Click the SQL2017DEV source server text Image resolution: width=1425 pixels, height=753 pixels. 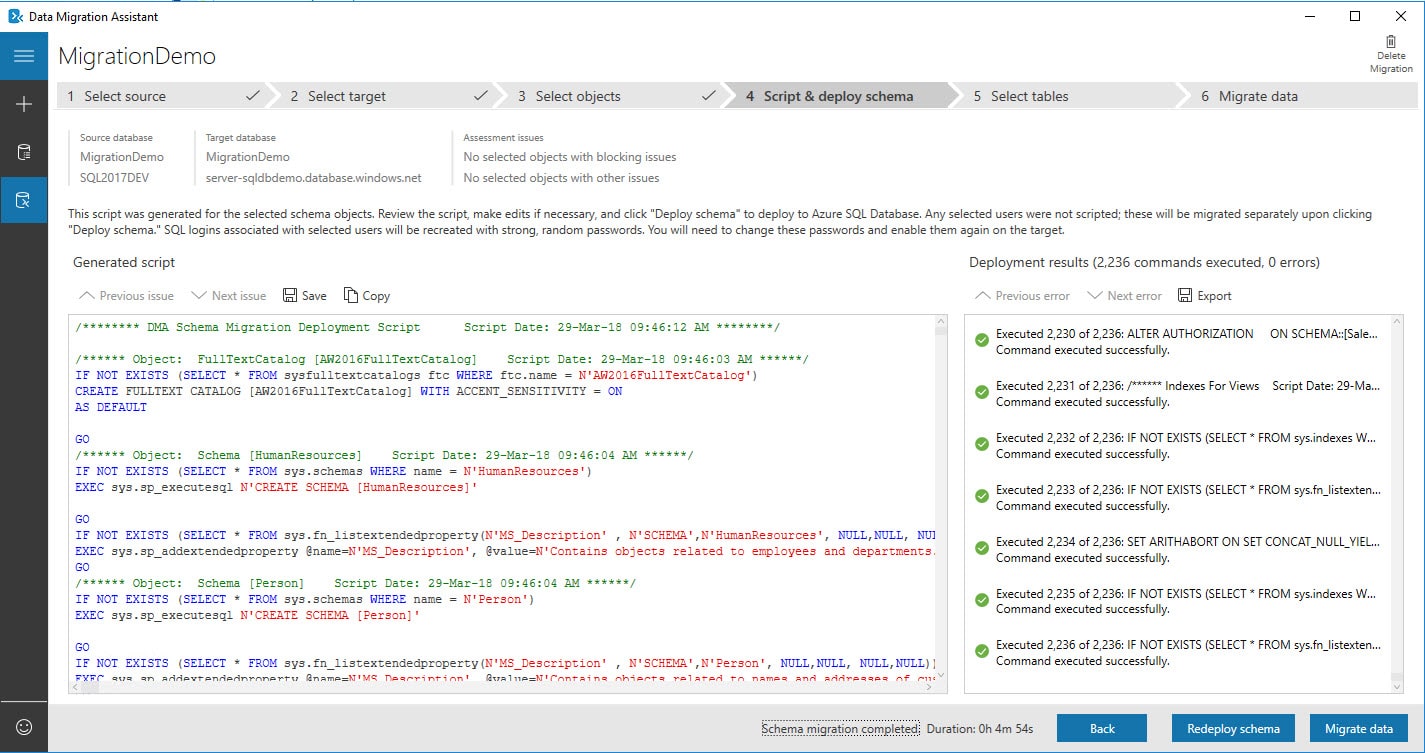pos(115,178)
